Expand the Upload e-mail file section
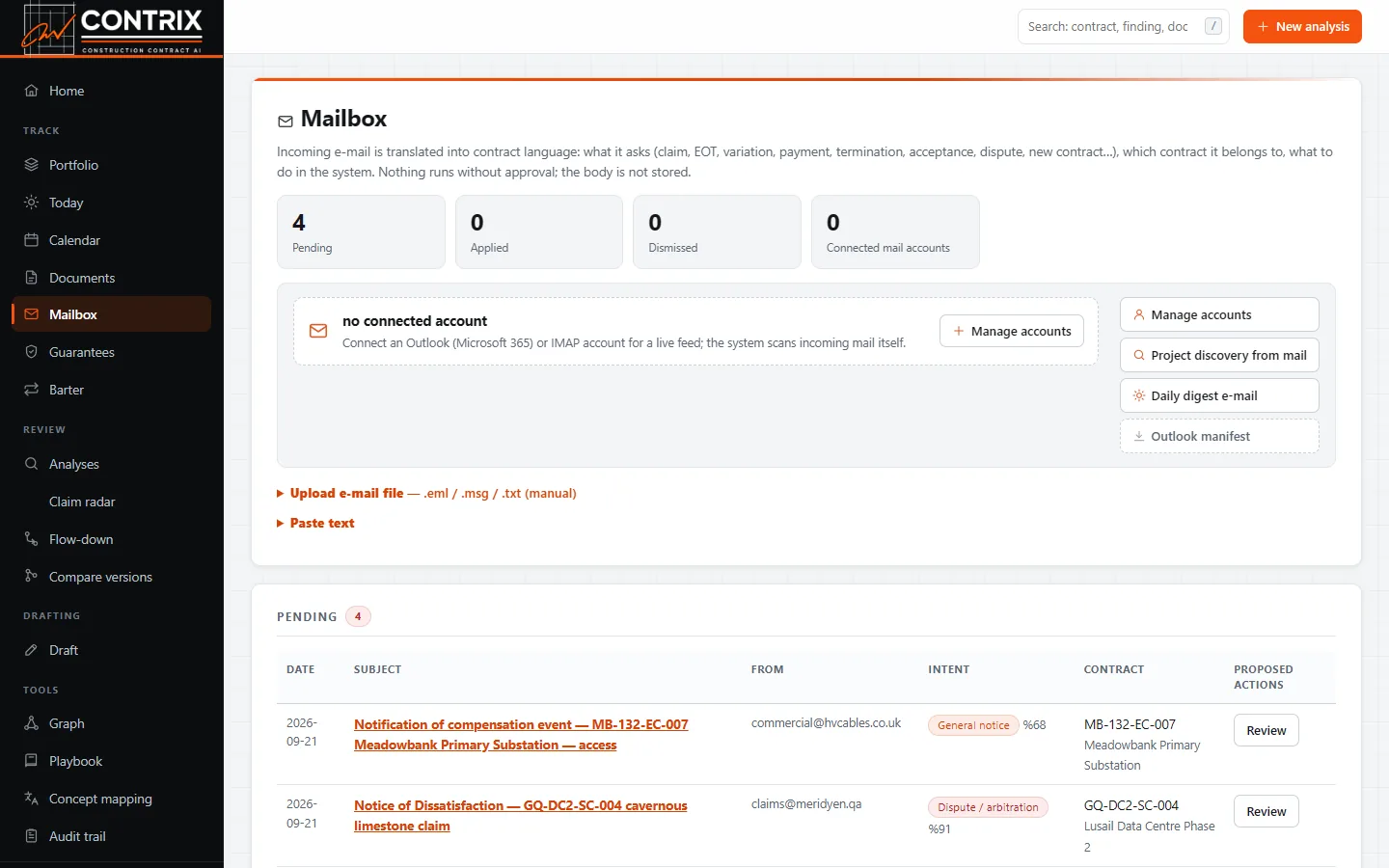The height and width of the screenshot is (868, 1389). pyautogui.click(x=426, y=493)
